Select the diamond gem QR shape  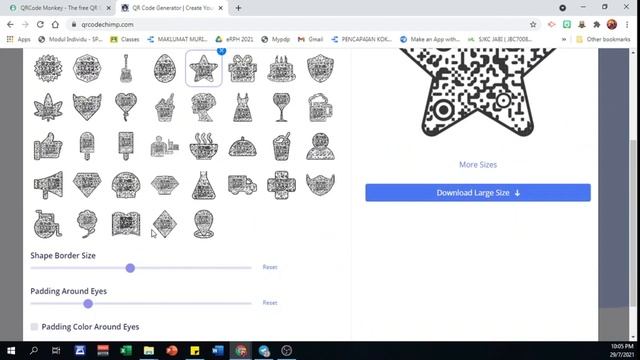point(87,185)
